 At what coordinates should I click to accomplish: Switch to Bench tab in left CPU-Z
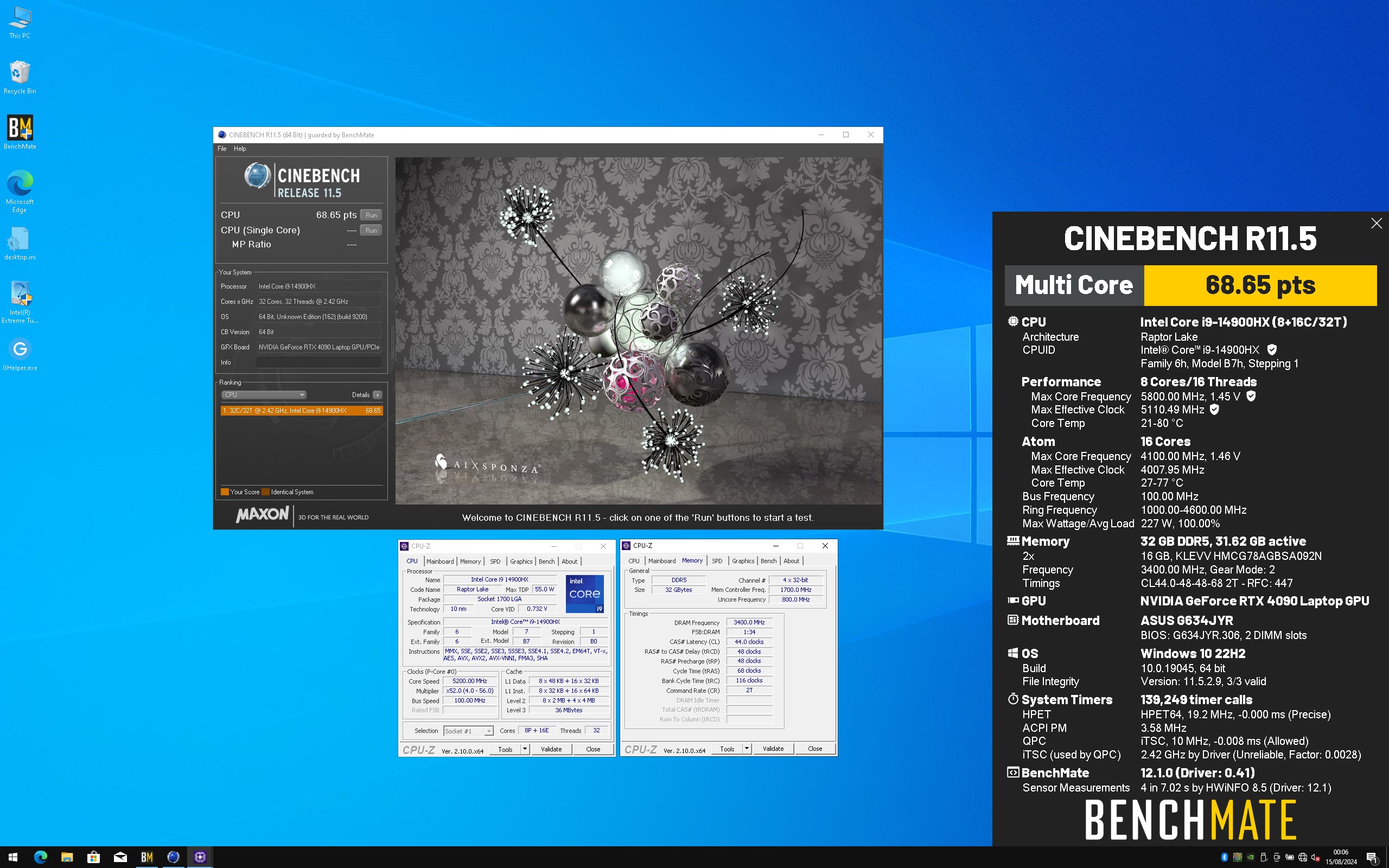click(546, 561)
